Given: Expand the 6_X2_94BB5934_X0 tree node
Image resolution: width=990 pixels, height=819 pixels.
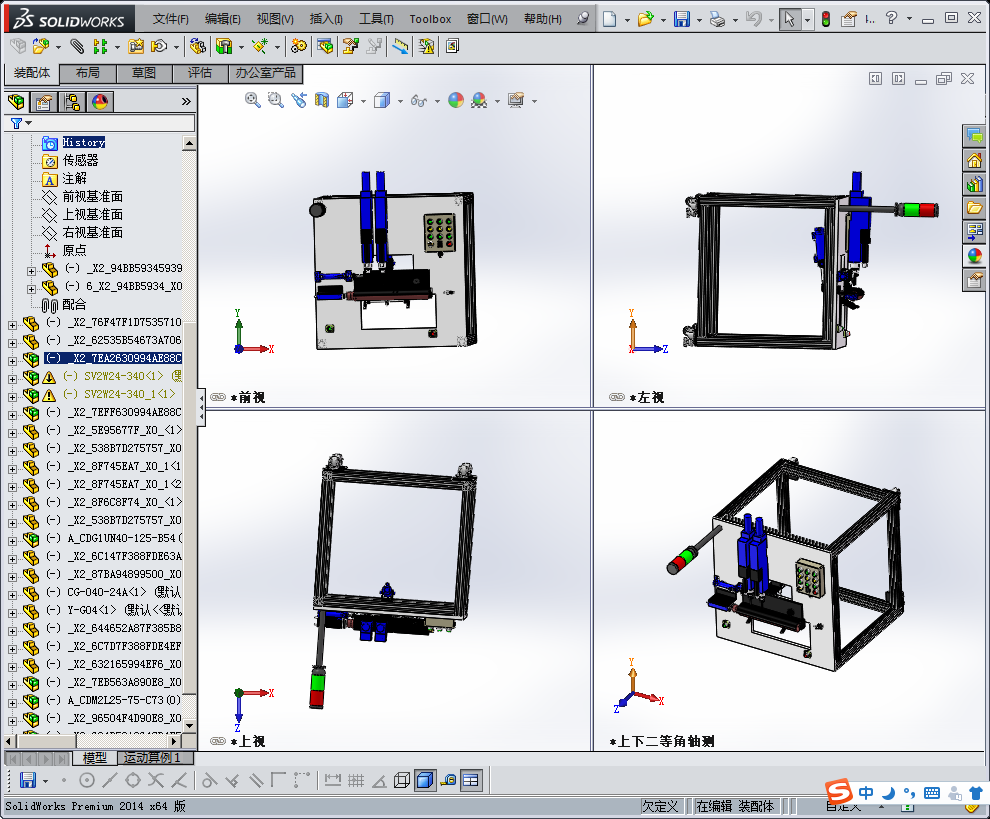Looking at the screenshot, I should (32, 289).
